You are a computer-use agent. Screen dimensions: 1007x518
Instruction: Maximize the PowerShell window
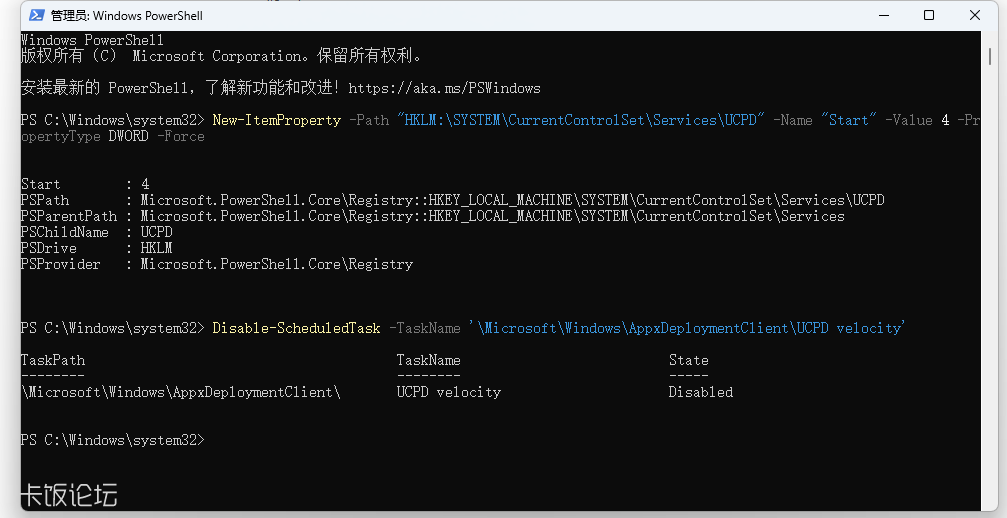(929, 15)
